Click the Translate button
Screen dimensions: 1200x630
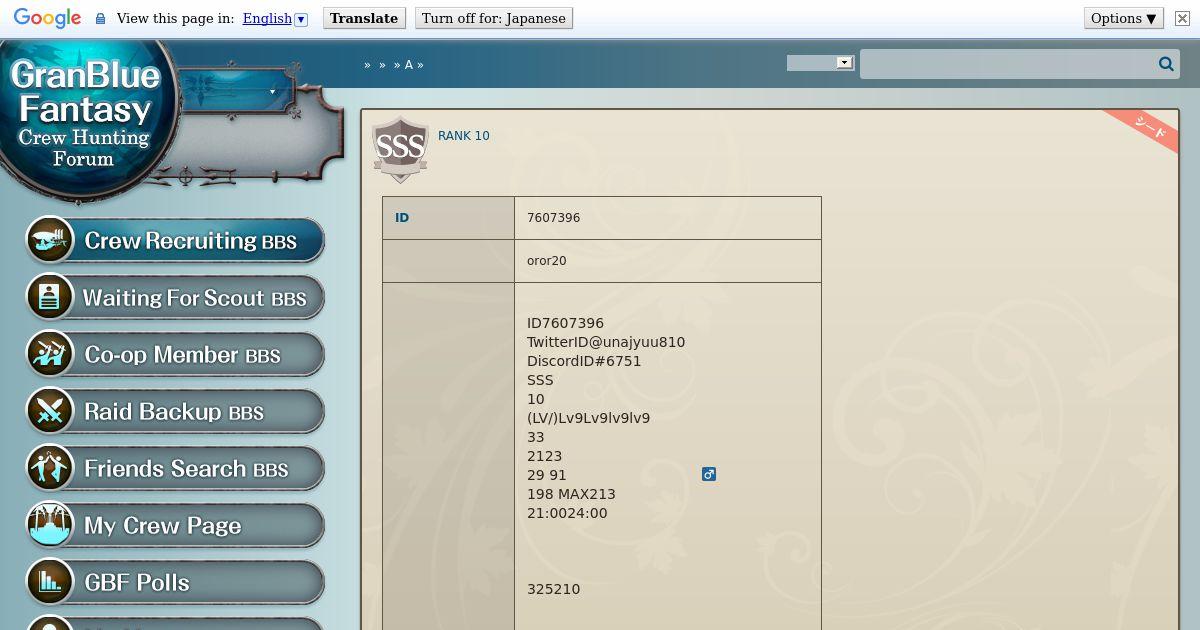point(364,18)
